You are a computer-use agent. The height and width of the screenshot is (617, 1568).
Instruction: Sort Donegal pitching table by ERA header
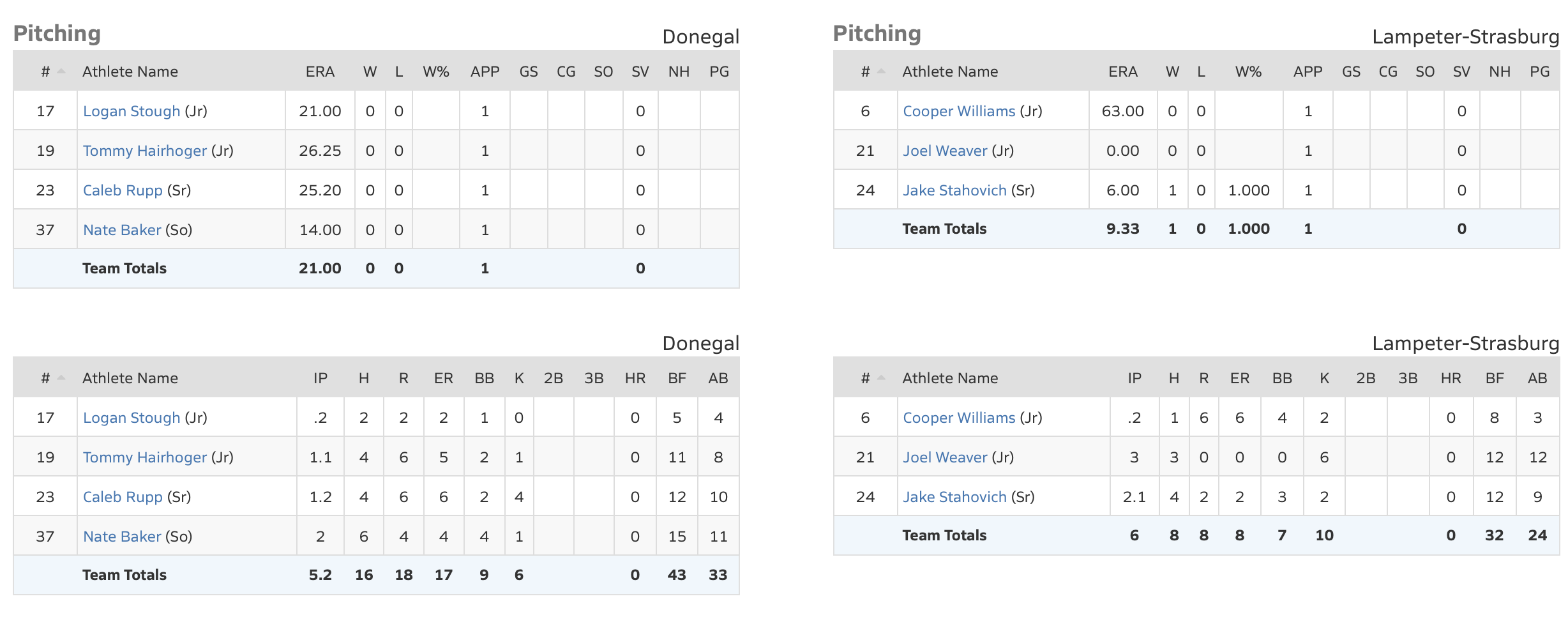tap(320, 72)
